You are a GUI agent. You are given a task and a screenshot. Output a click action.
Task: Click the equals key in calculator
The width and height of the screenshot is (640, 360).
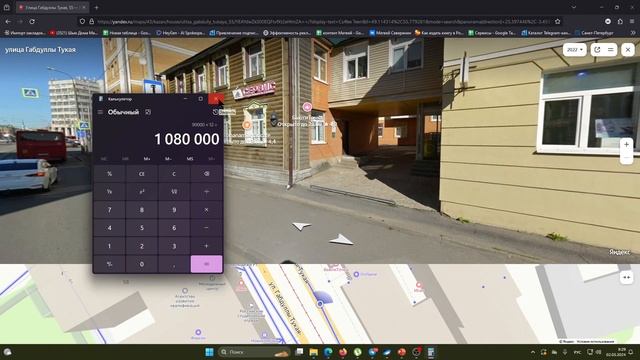click(207, 264)
